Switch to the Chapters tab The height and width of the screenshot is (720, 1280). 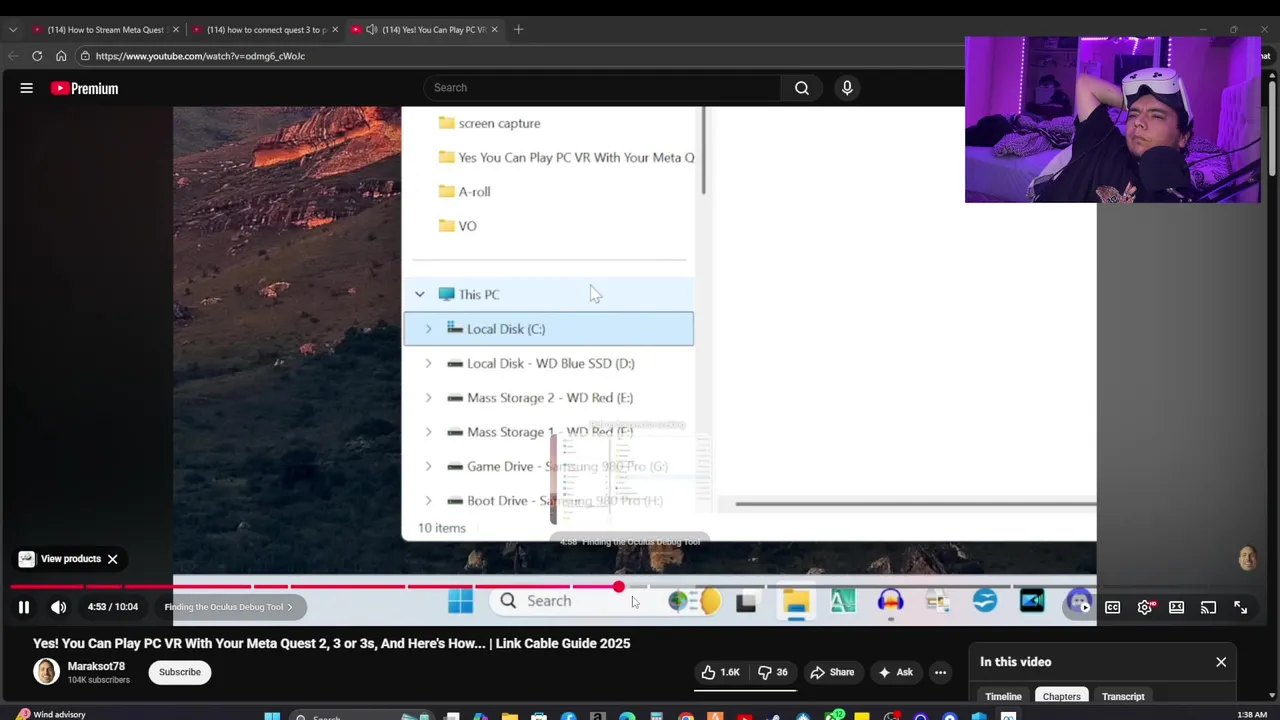click(x=1061, y=697)
